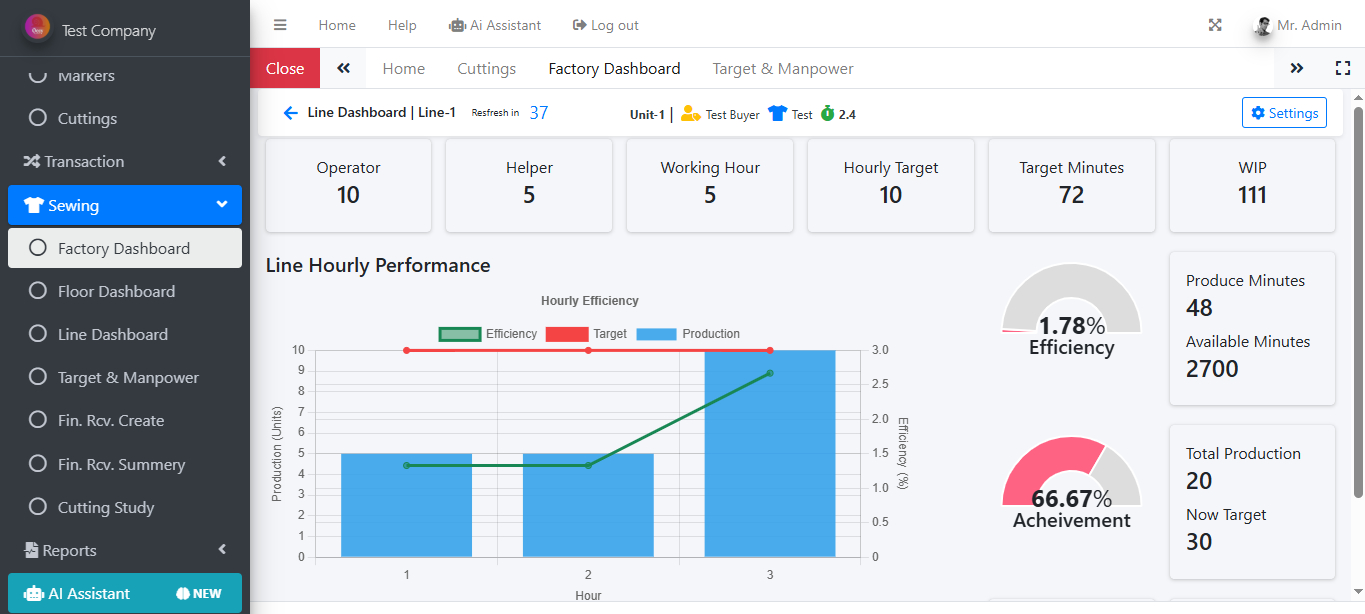Click the Sewing t-shirt icon in sidebar
The width and height of the screenshot is (1365, 614).
tap(34, 205)
